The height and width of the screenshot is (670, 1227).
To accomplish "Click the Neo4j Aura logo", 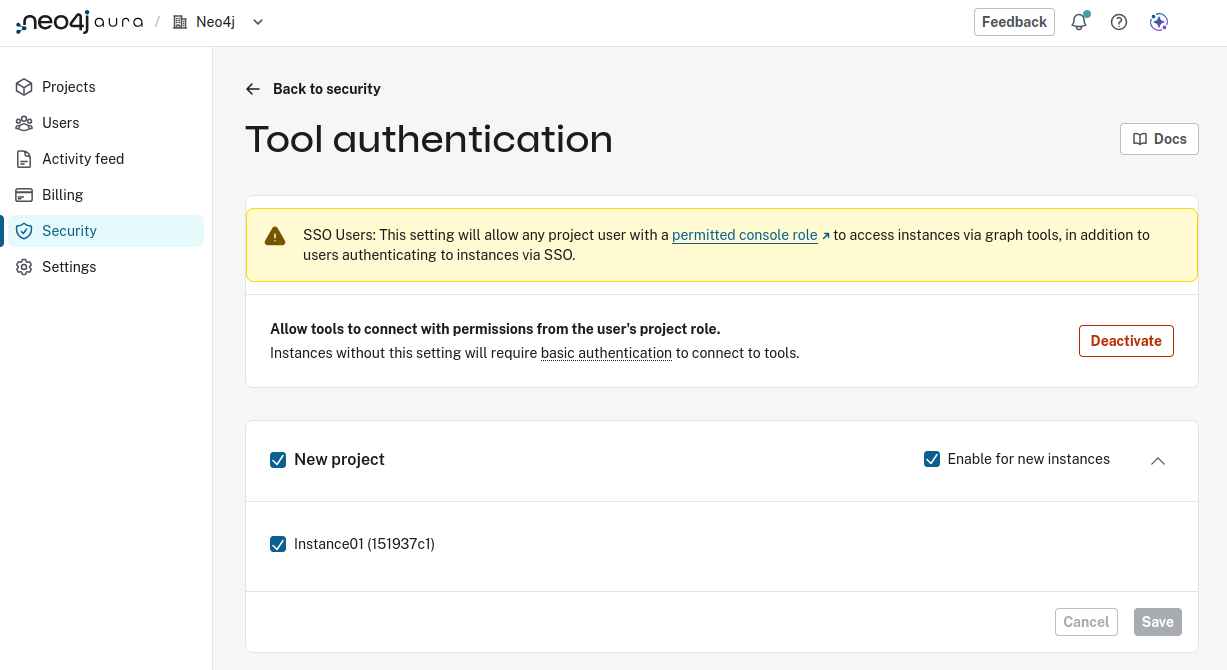I will 79,22.
